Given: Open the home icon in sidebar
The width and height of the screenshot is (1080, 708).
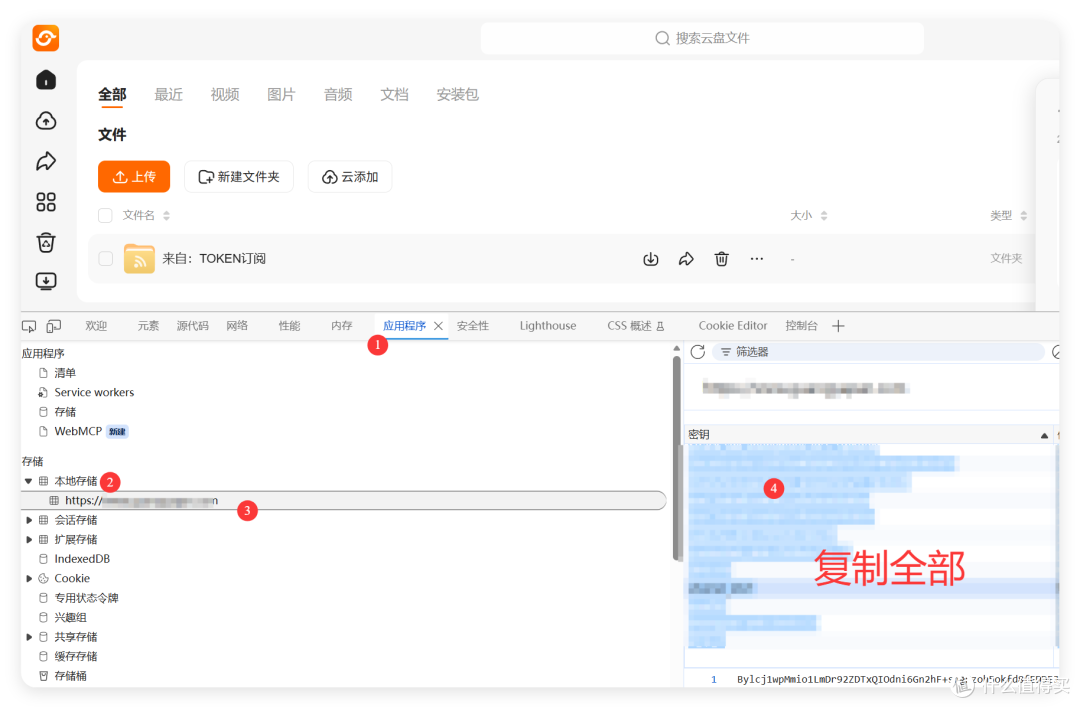Looking at the screenshot, I should pyautogui.click(x=46, y=80).
